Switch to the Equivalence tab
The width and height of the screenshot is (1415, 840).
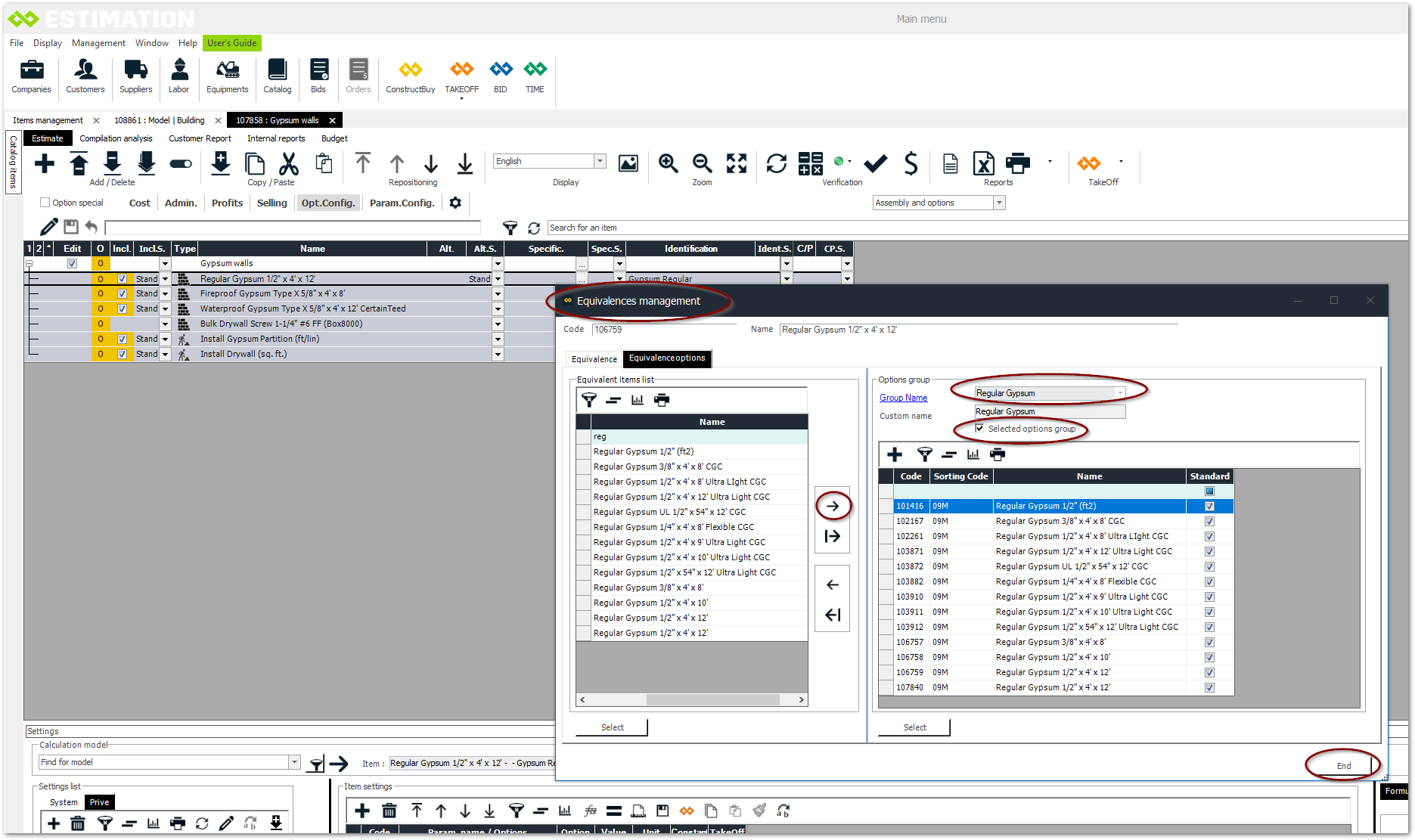[594, 359]
